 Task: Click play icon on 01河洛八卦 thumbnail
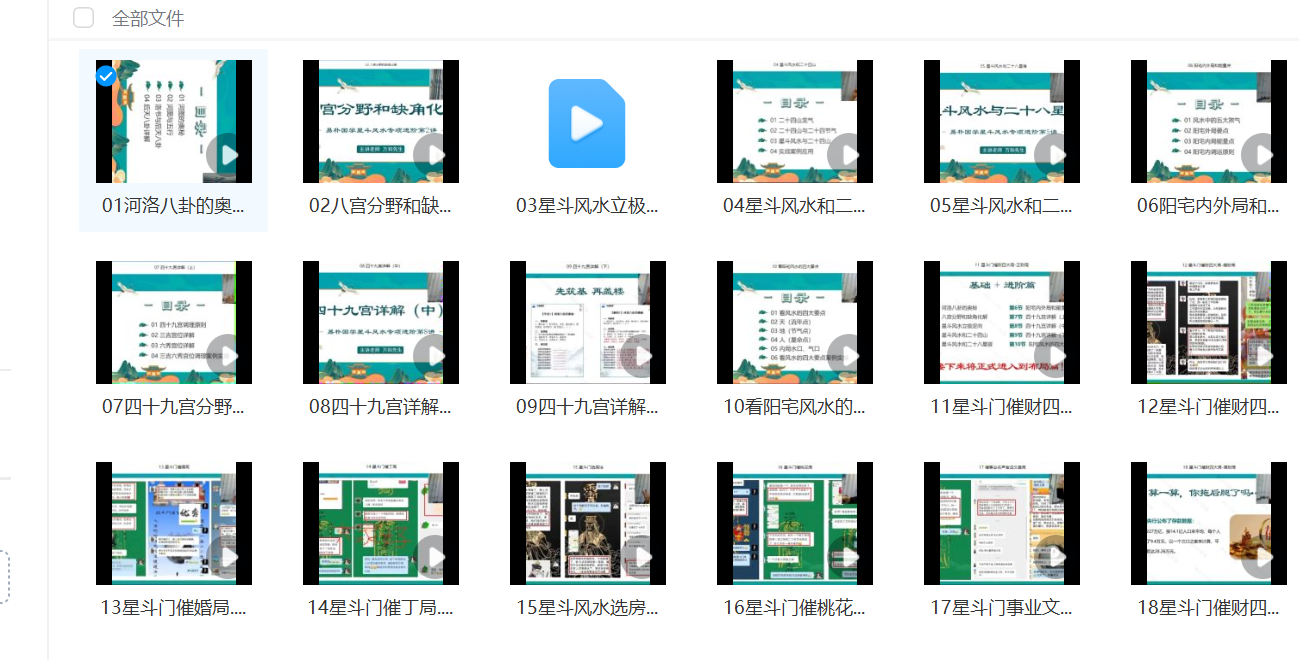pos(229,156)
